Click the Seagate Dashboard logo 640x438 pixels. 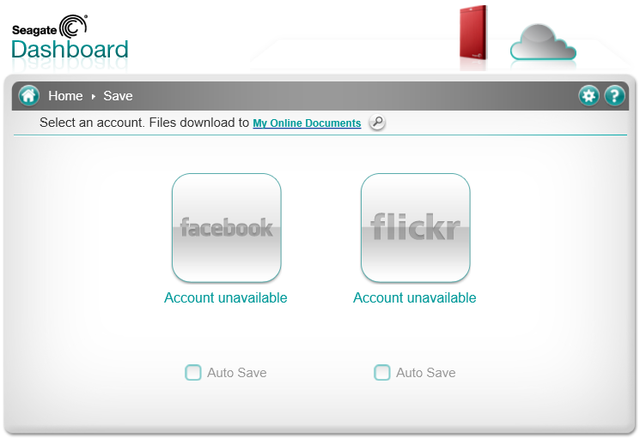pos(69,38)
